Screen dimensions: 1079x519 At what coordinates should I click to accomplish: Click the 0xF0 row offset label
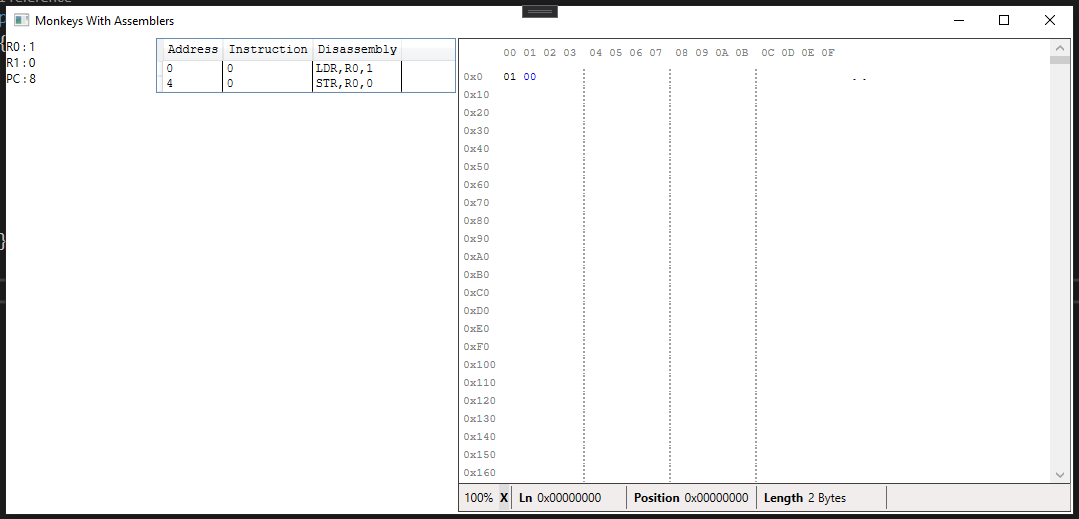[476, 347]
